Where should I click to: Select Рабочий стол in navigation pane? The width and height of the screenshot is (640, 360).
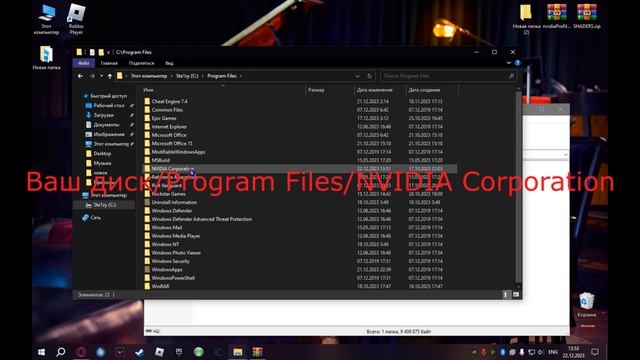[x=109, y=105]
